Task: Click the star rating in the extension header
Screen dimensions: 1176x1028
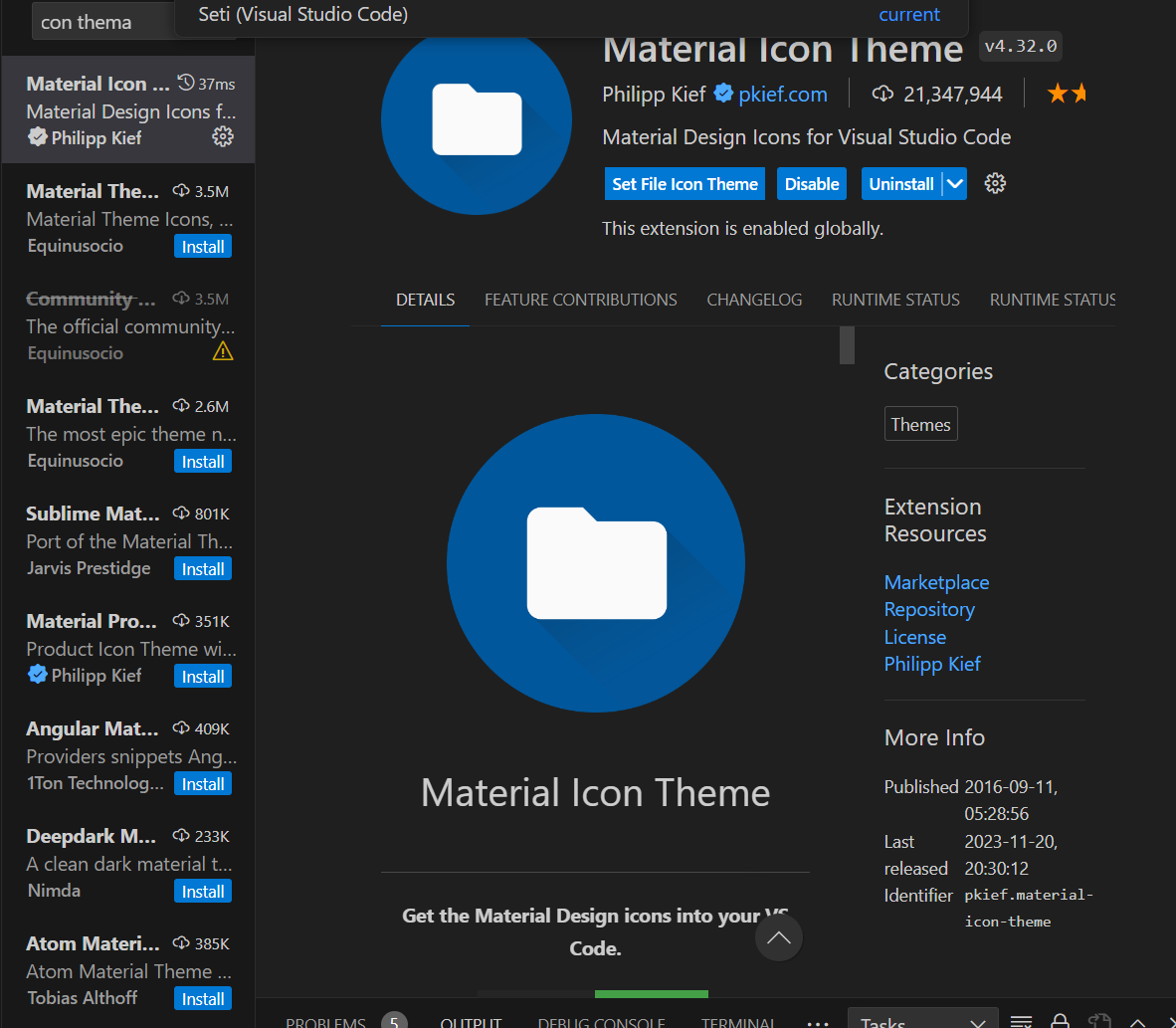Action: [x=1067, y=93]
